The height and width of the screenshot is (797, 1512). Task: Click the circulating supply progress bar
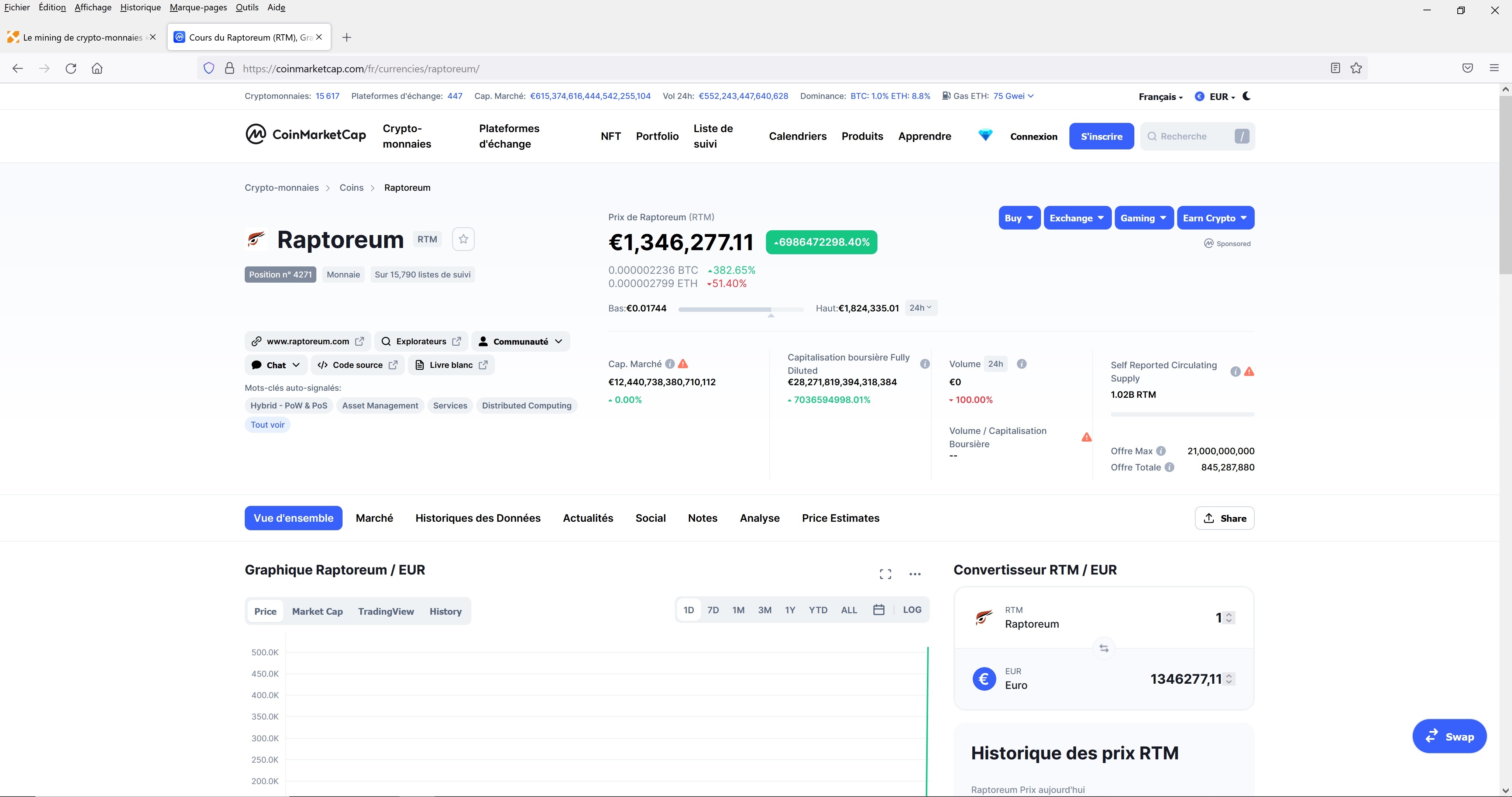(1182, 414)
